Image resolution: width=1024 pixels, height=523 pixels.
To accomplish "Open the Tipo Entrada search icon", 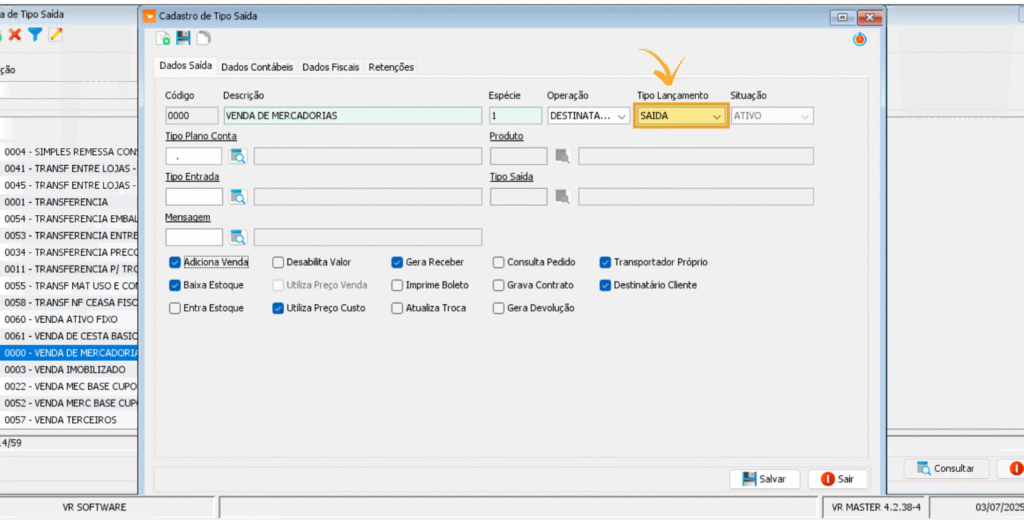I will click(x=238, y=197).
